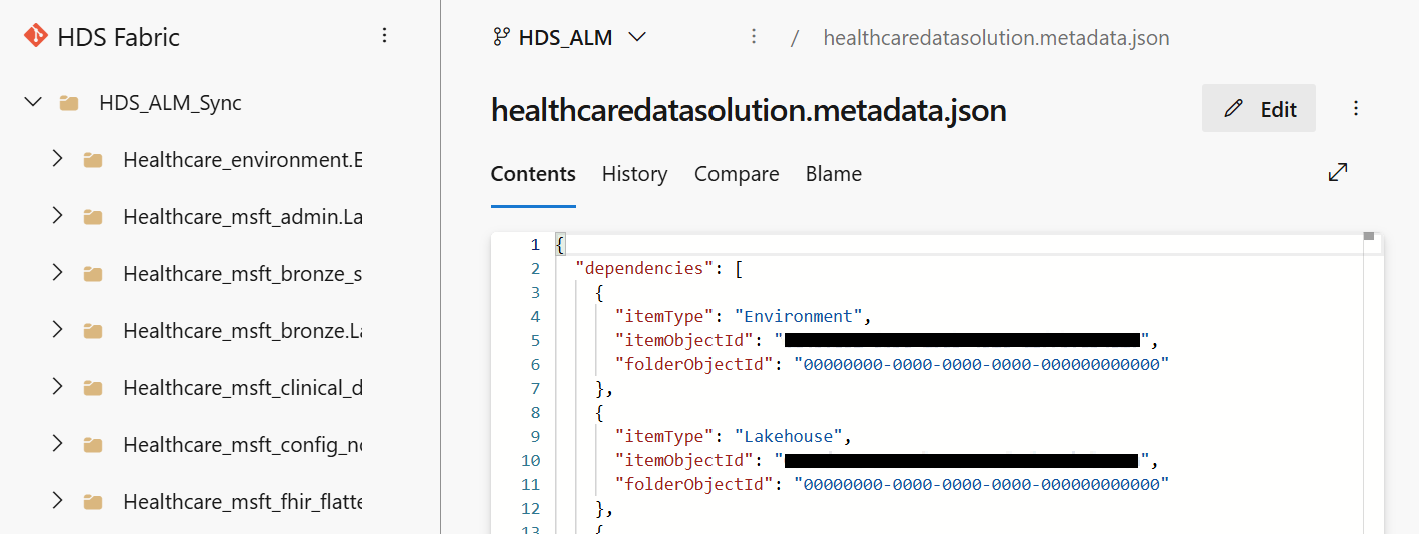Viewport: 1419px width, 534px height.
Task: Switch to the Contents tab
Action: pyautogui.click(x=533, y=174)
